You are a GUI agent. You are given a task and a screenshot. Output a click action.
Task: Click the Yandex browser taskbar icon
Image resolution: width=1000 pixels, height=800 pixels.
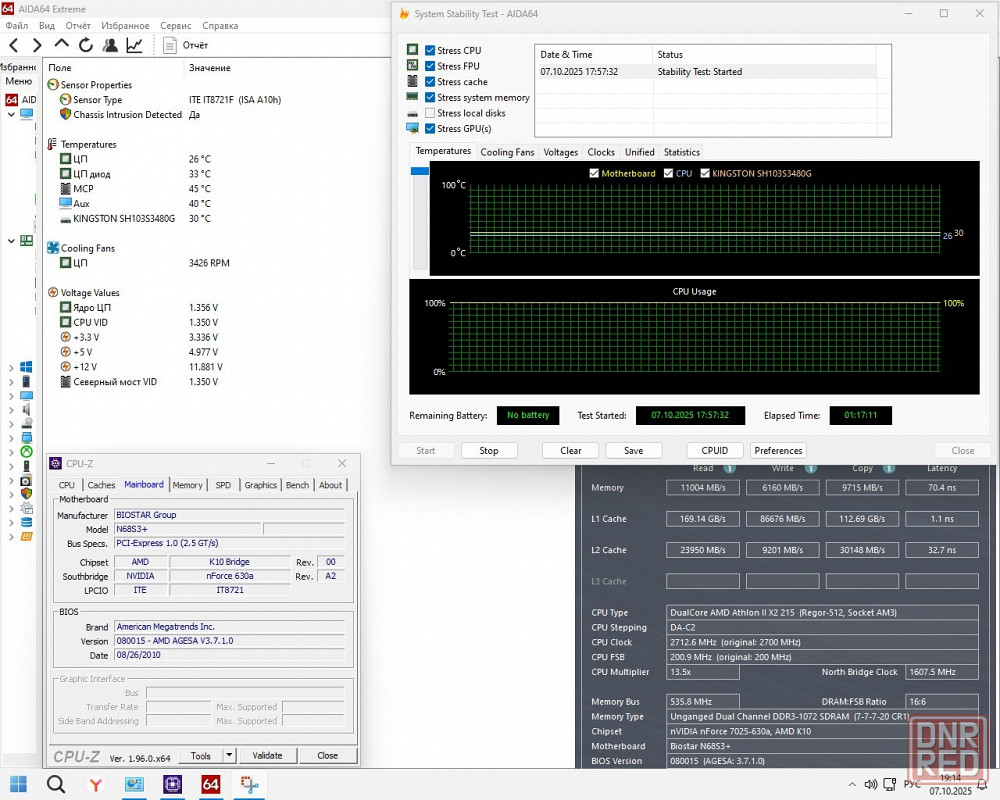coord(95,784)
